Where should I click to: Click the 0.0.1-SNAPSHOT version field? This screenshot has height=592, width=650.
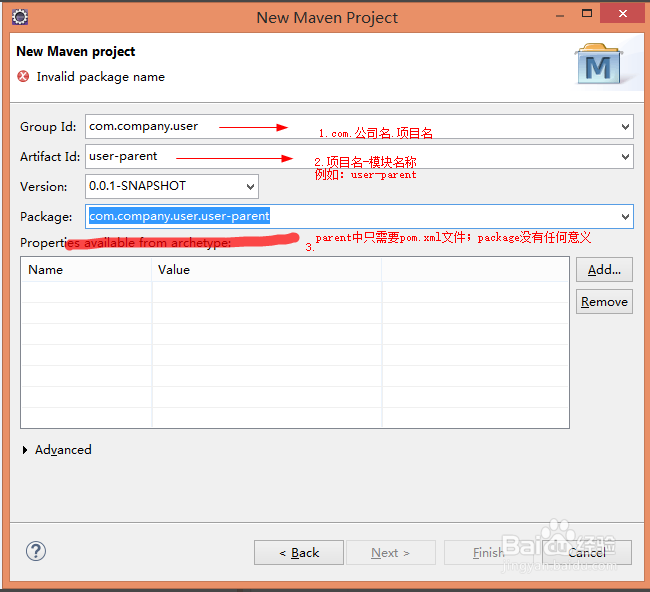pyautogui.click(x=172, y=187)
